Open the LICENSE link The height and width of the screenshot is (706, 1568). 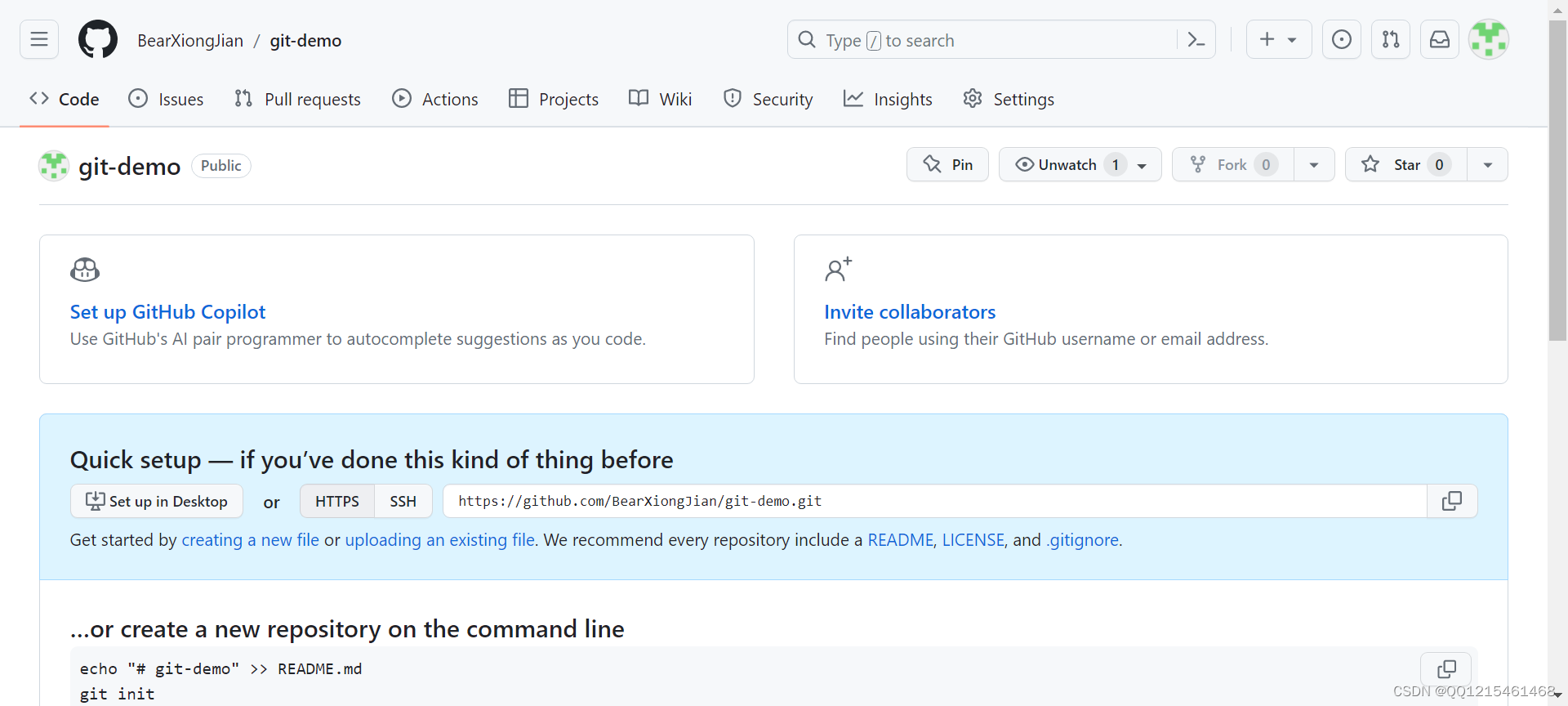click(x=973, y=540)
